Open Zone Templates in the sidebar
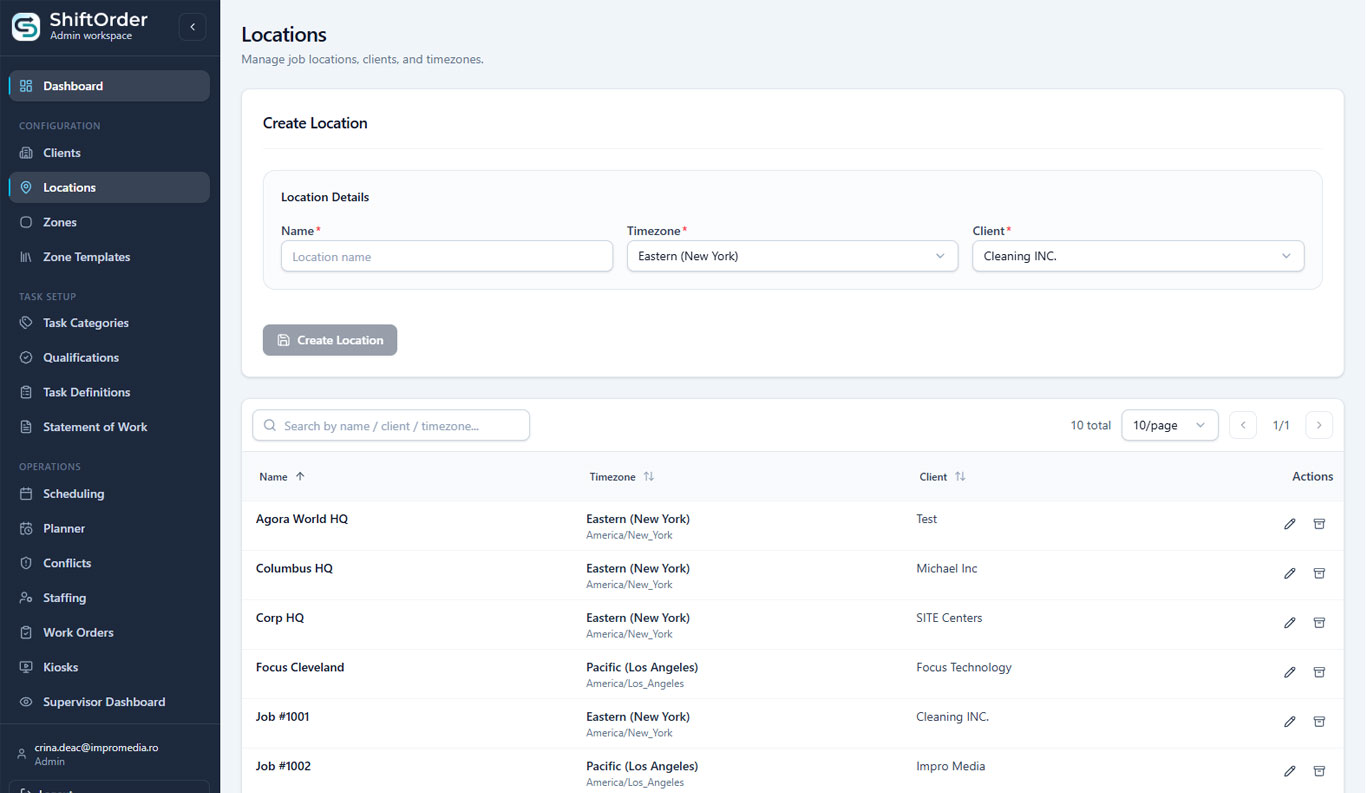1366x793 pixels. [x=109, y=257]
